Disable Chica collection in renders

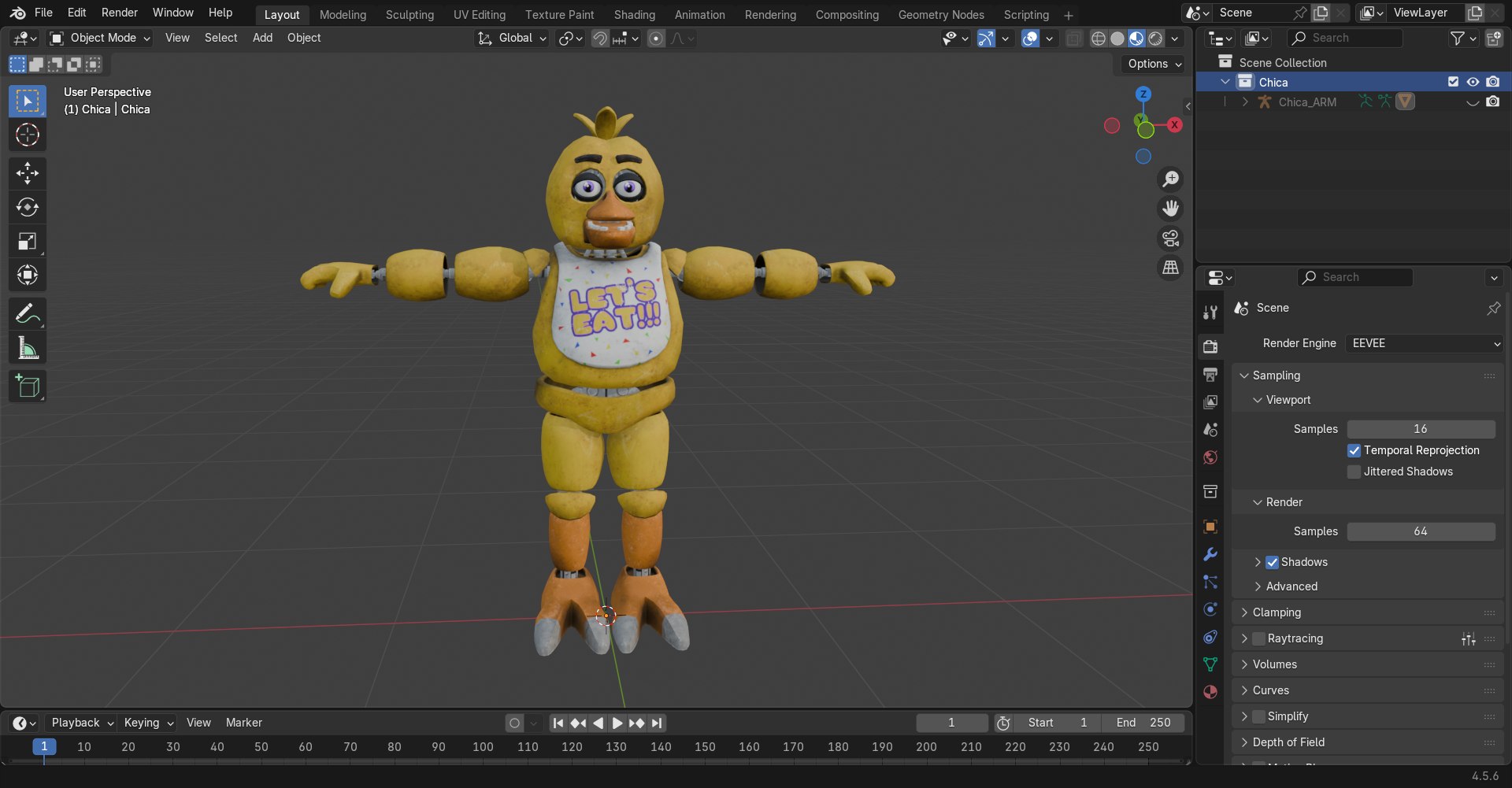(1492, 82)
